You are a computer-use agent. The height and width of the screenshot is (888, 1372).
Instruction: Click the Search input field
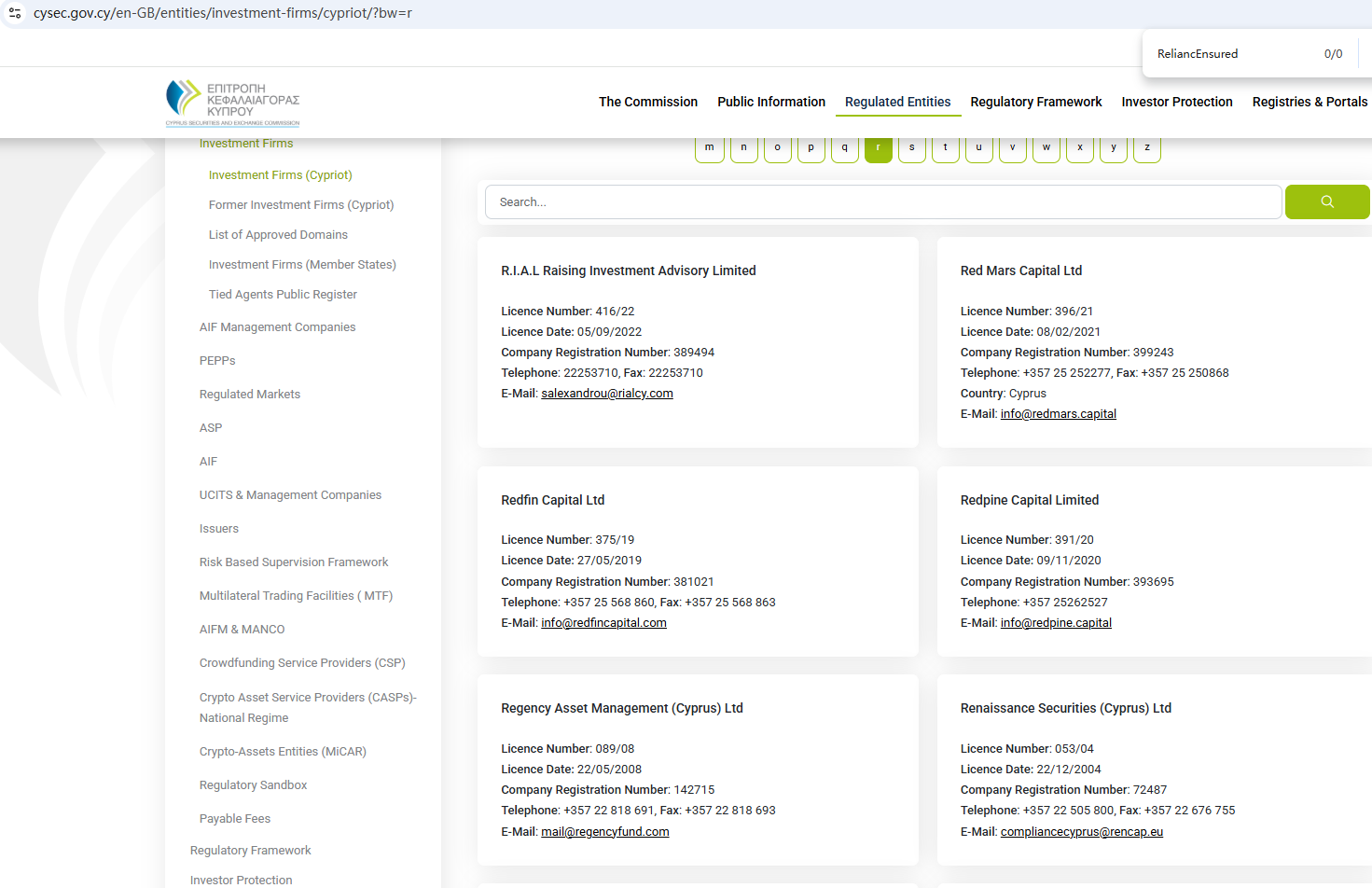tap(882, 201)
